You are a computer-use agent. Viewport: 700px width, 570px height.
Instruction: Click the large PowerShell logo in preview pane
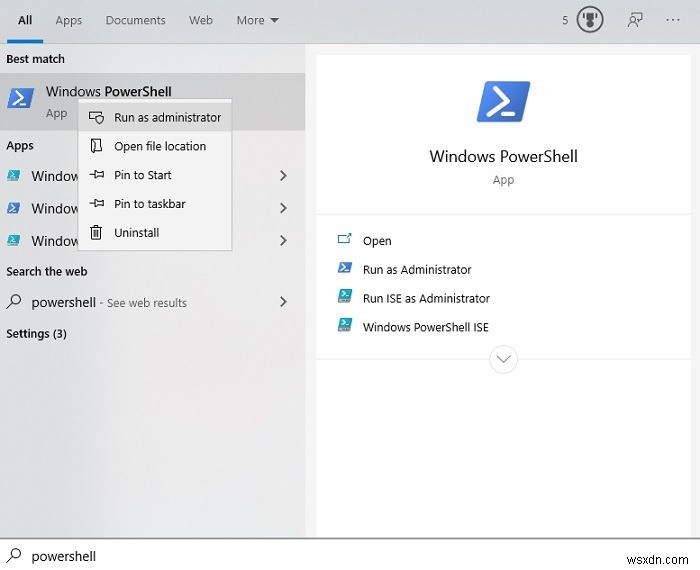point(503,102)
